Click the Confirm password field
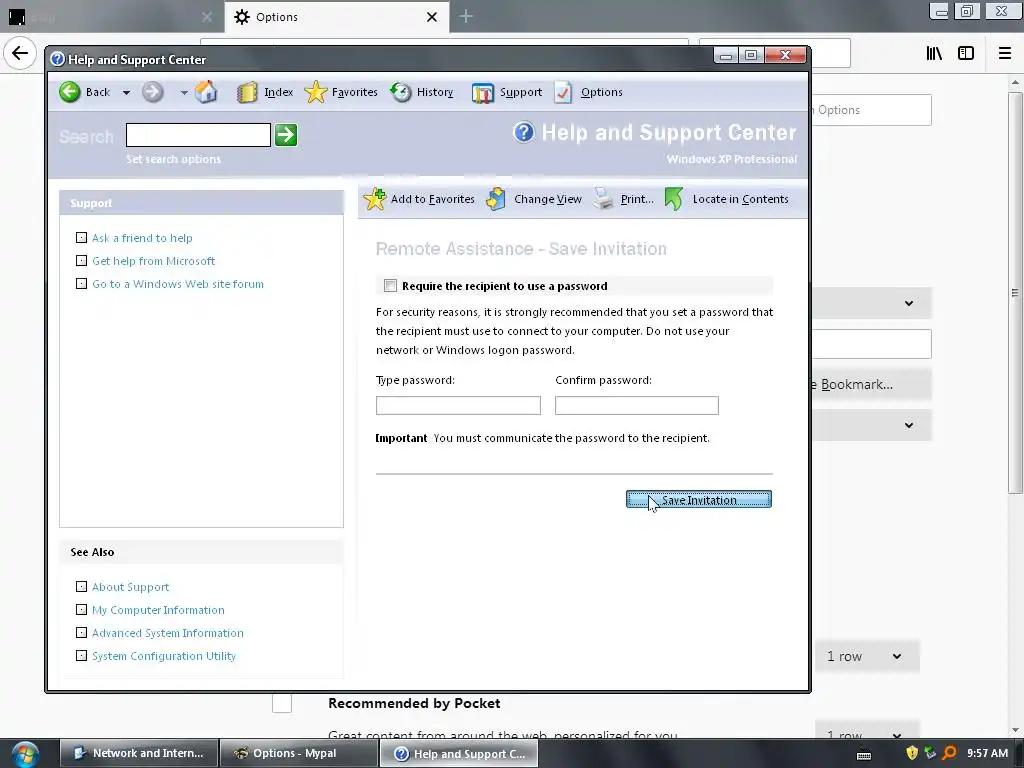Screen dimensions: 1024x768 point(637,406)
